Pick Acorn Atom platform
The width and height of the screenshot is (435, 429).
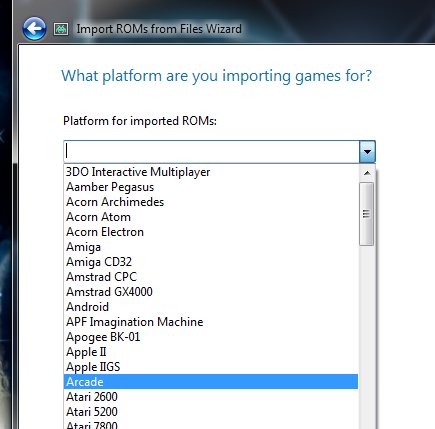click(x=211, y=217)
